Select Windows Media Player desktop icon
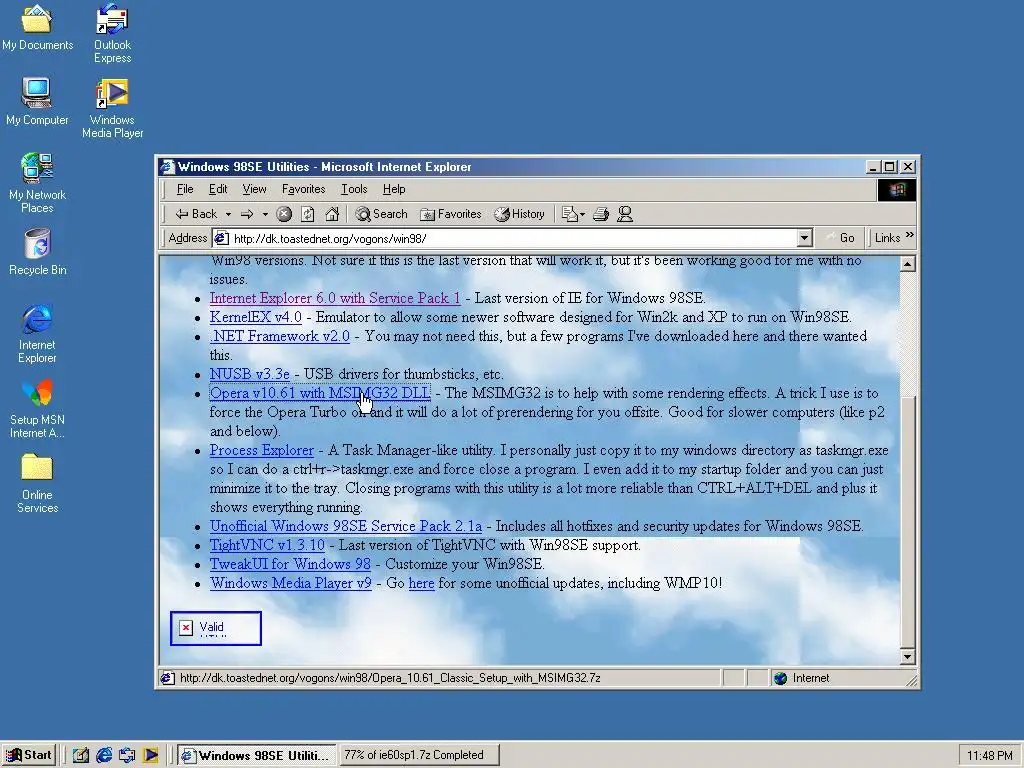This screenshot has width=1024, height=768. click(x=112, y=108)
